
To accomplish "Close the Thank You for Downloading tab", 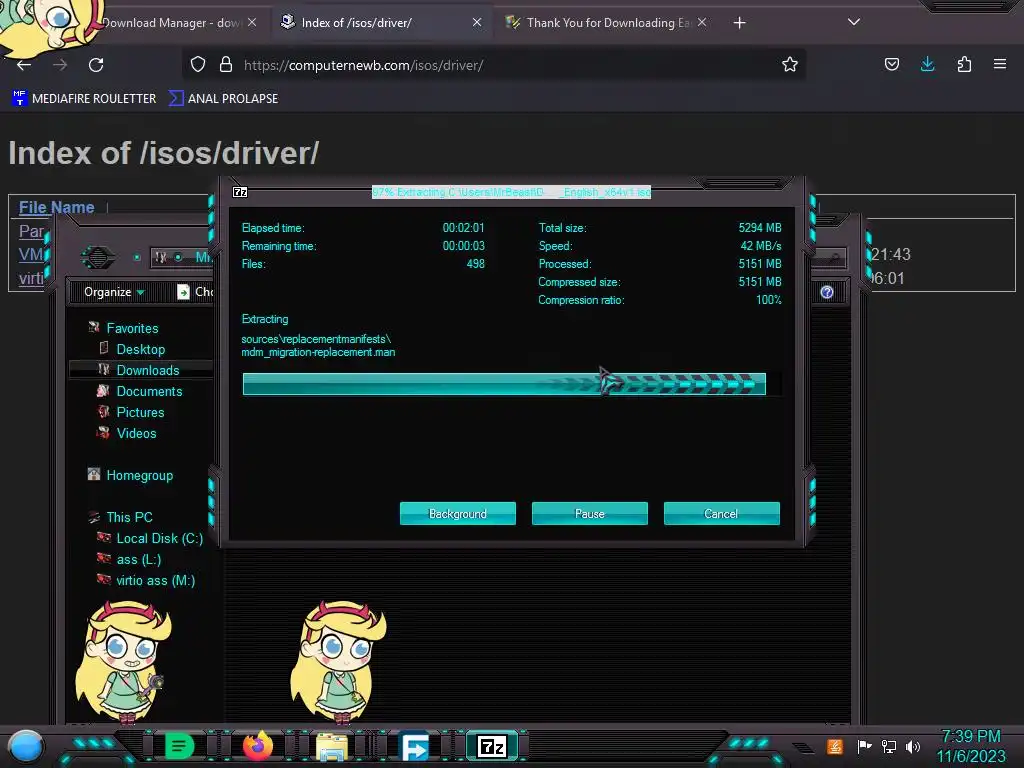I will [x=702, y=23].
